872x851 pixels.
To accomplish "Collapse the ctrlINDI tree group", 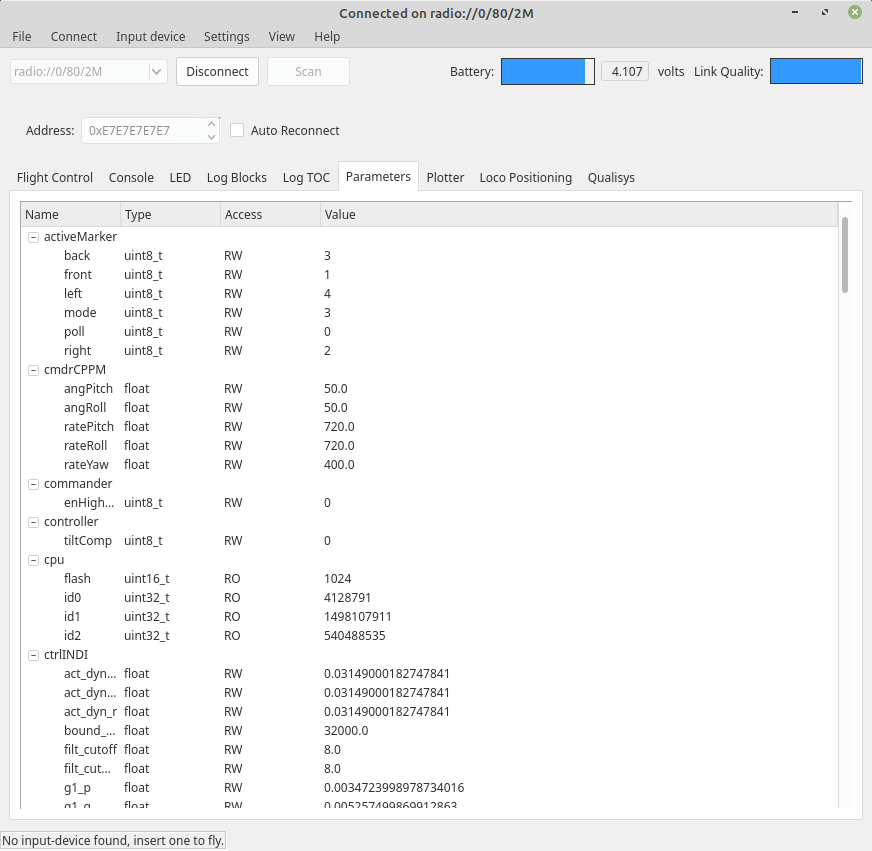I will (34, 655).
